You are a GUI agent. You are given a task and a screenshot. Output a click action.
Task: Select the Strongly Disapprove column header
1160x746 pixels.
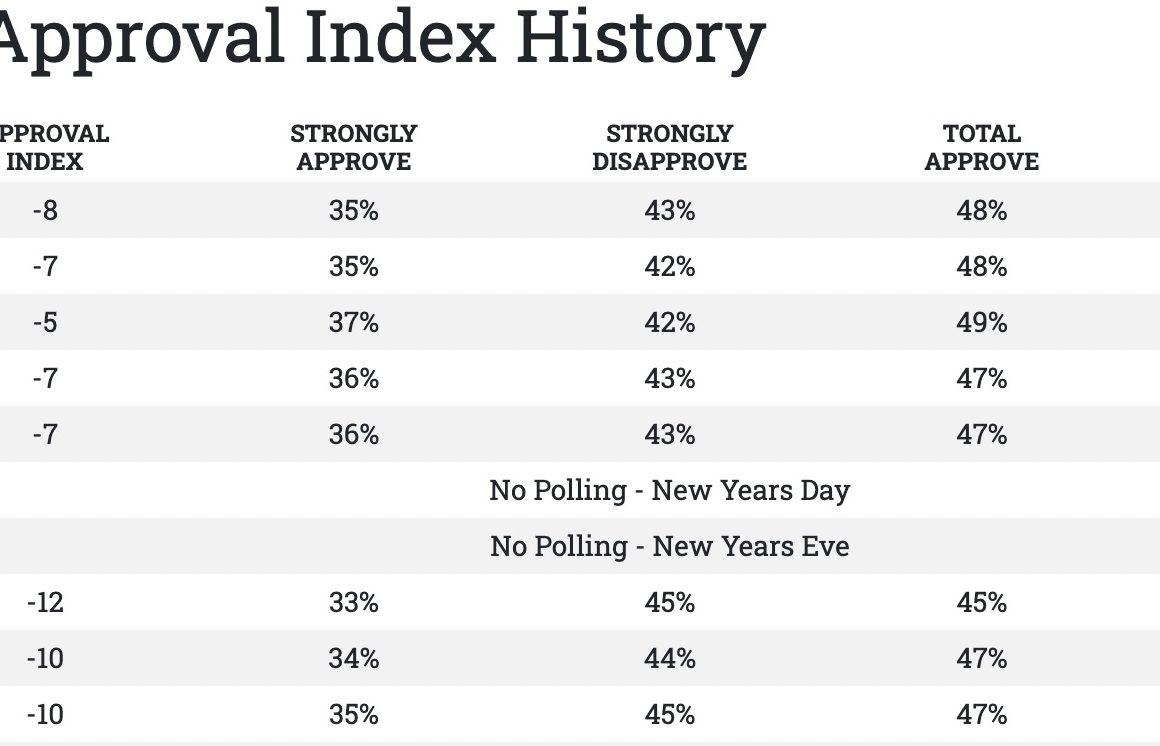click(669, 147)
